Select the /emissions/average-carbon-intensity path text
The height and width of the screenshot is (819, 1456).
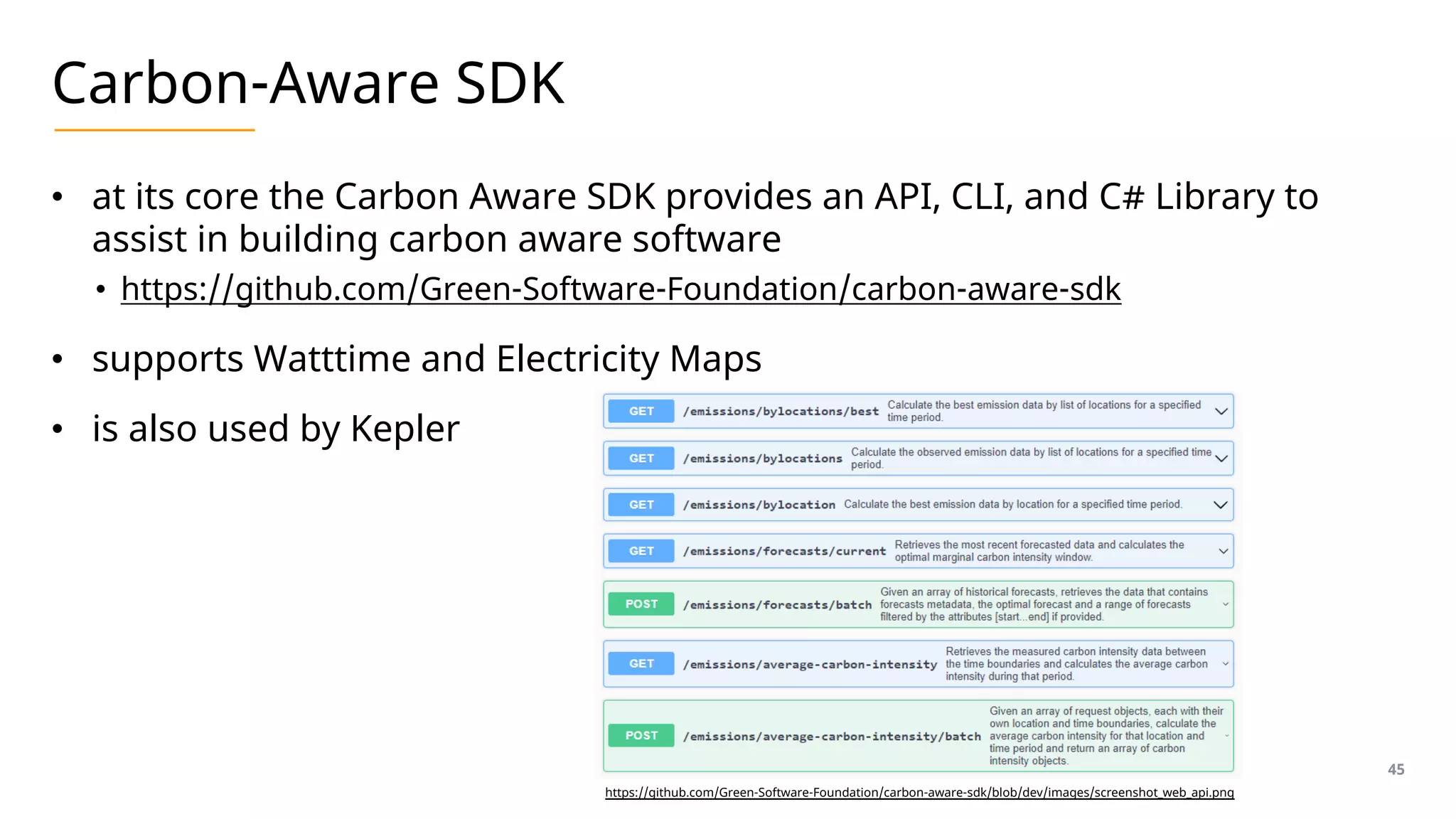810,665
